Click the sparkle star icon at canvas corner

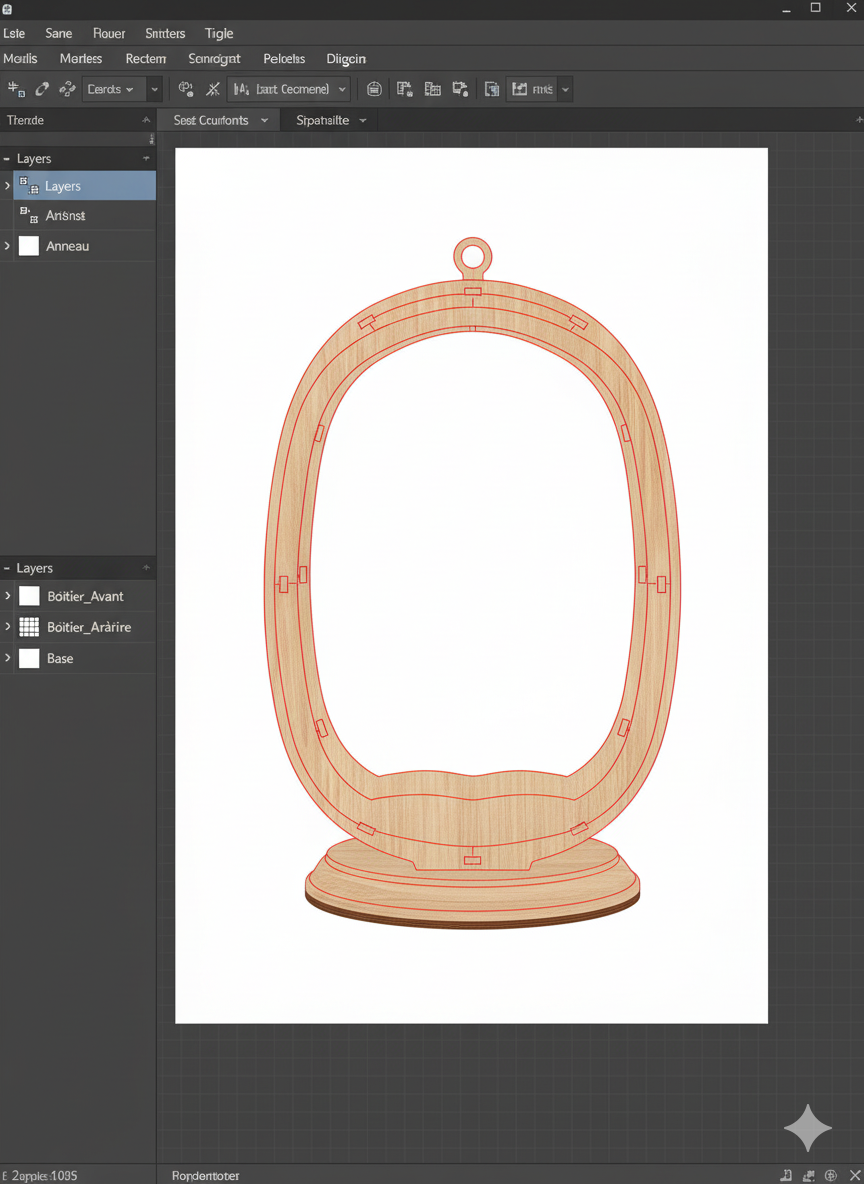pyautogui.click(x=807, y=1128)
